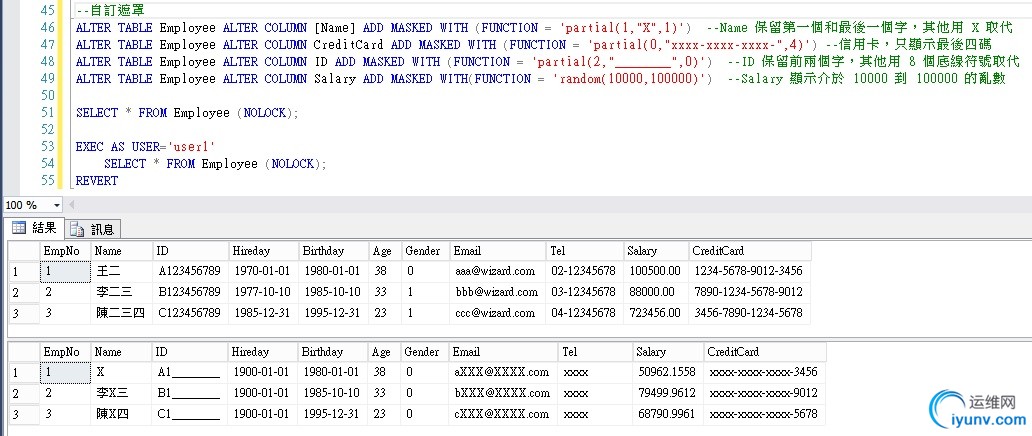The height and width of the screenshot is (436, 1032).
Task: Select the masked Name cell 陳X四
Action: [x=121, y=414]
